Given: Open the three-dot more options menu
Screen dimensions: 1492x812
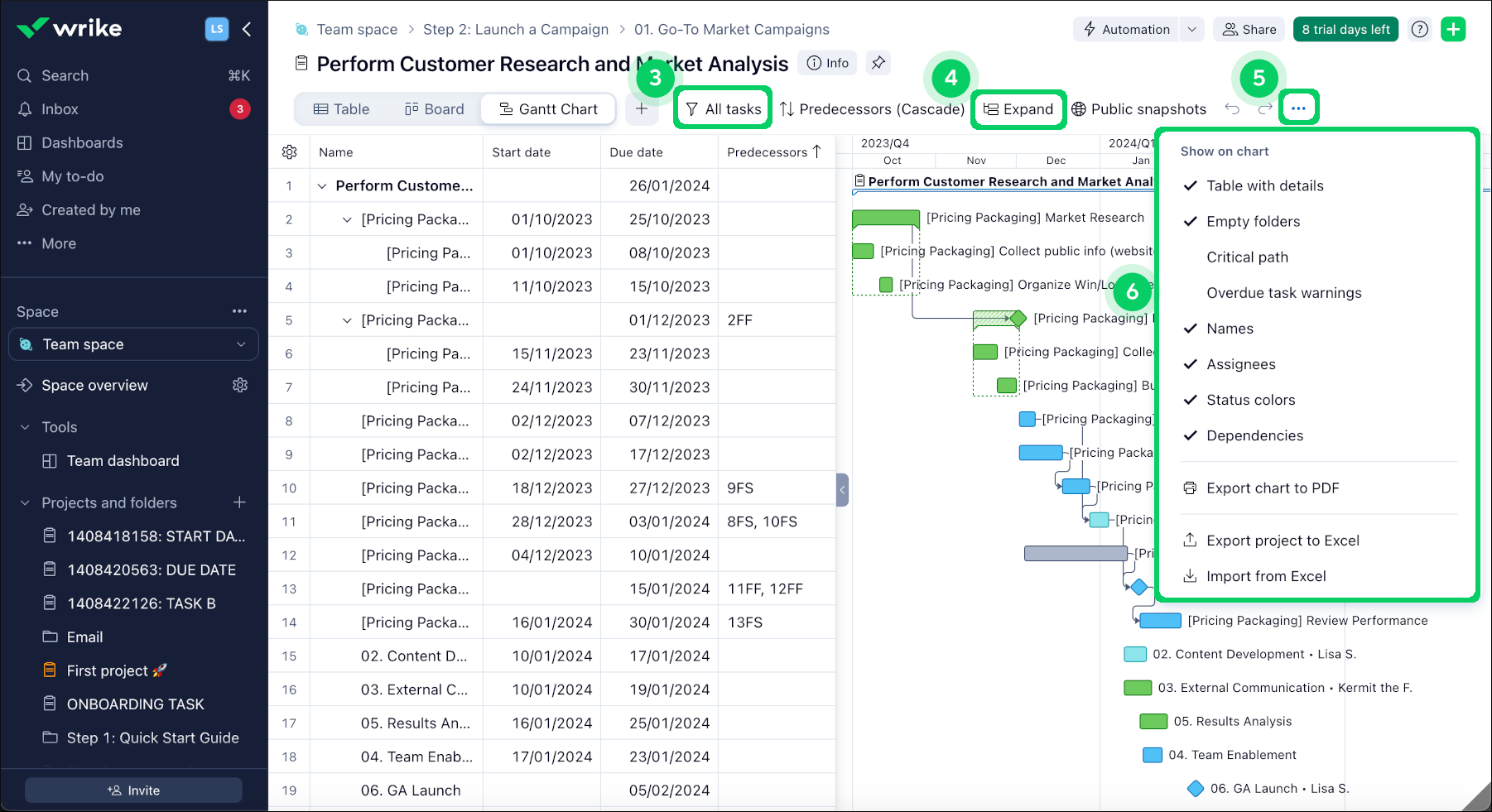Looking at the screenshot, I should click(x=1298, y=108).
